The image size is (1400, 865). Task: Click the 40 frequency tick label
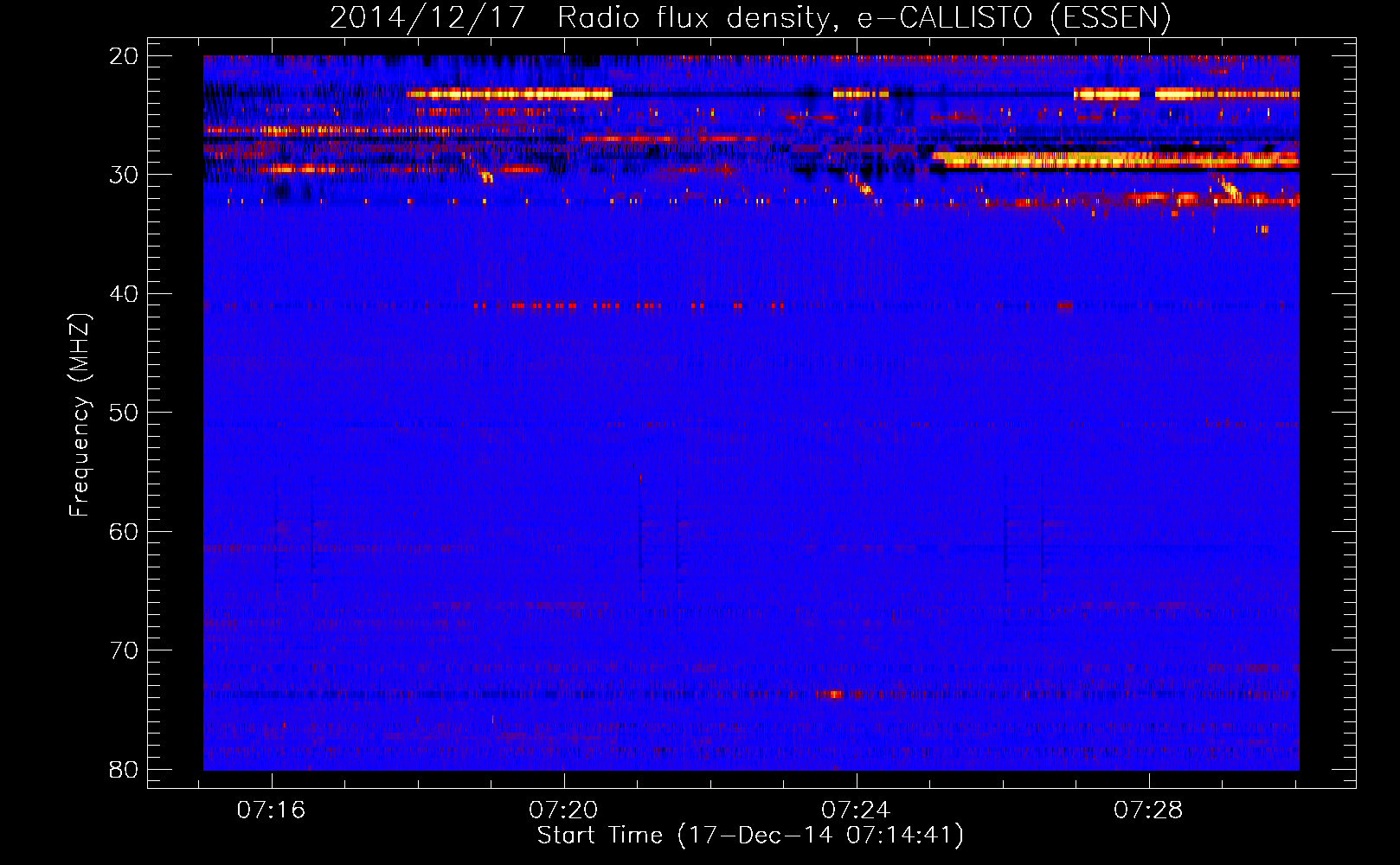pos(124,294)
